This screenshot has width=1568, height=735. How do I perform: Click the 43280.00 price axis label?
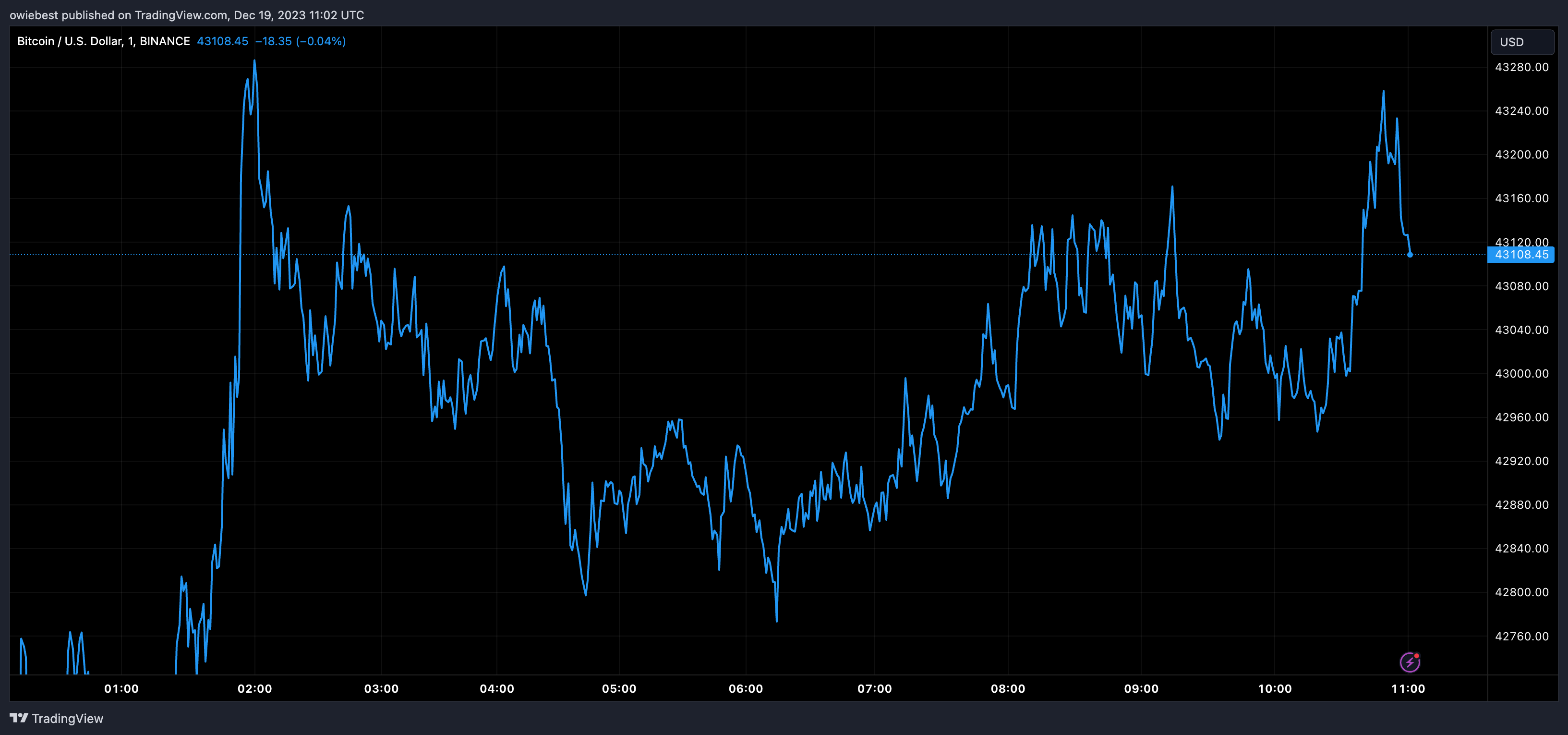click(1522, 67)
